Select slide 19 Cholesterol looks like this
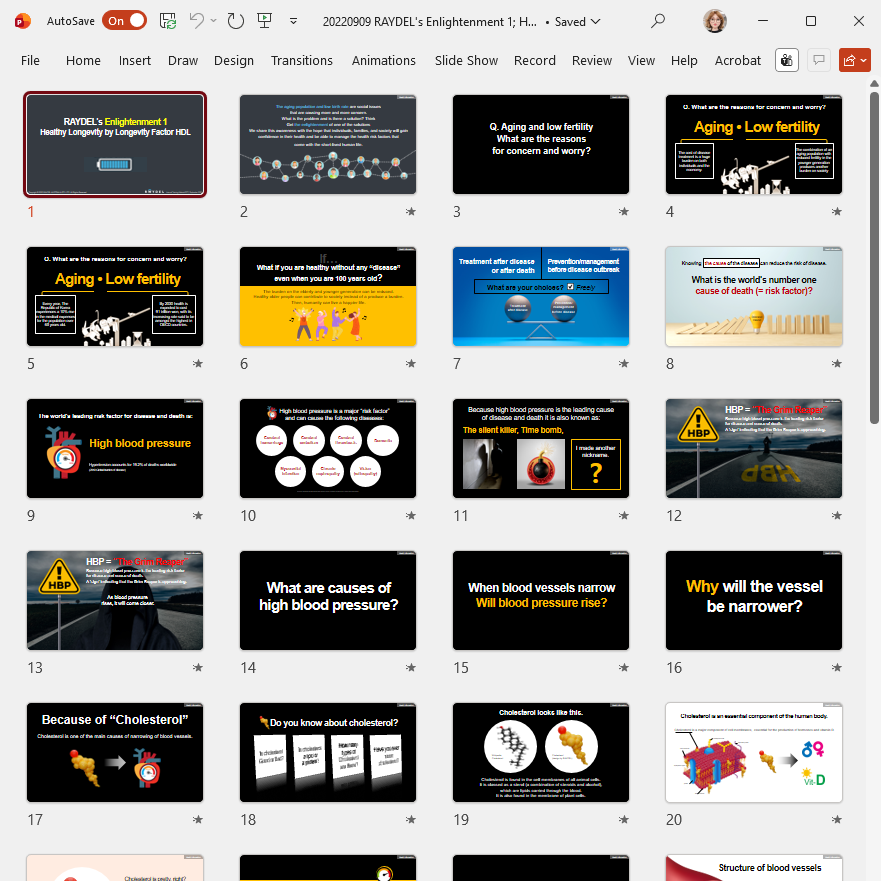Viewport: 881px width, 881px height. pyautogui.click(x=541, y=752)
